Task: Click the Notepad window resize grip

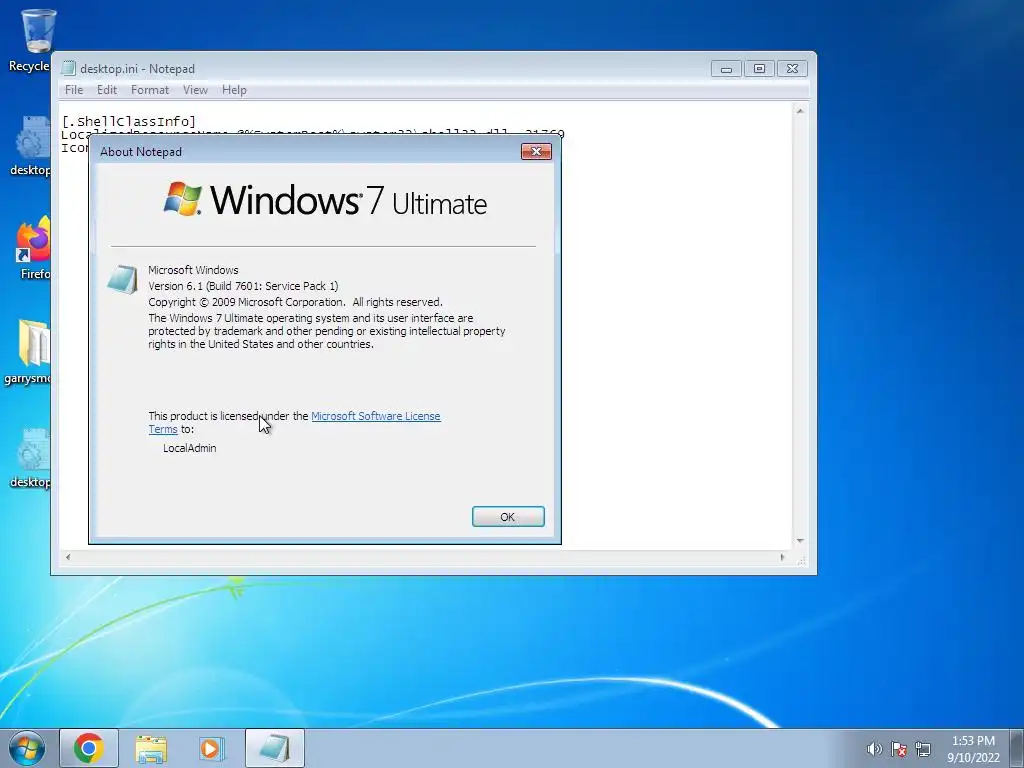Action: (801, 560)
